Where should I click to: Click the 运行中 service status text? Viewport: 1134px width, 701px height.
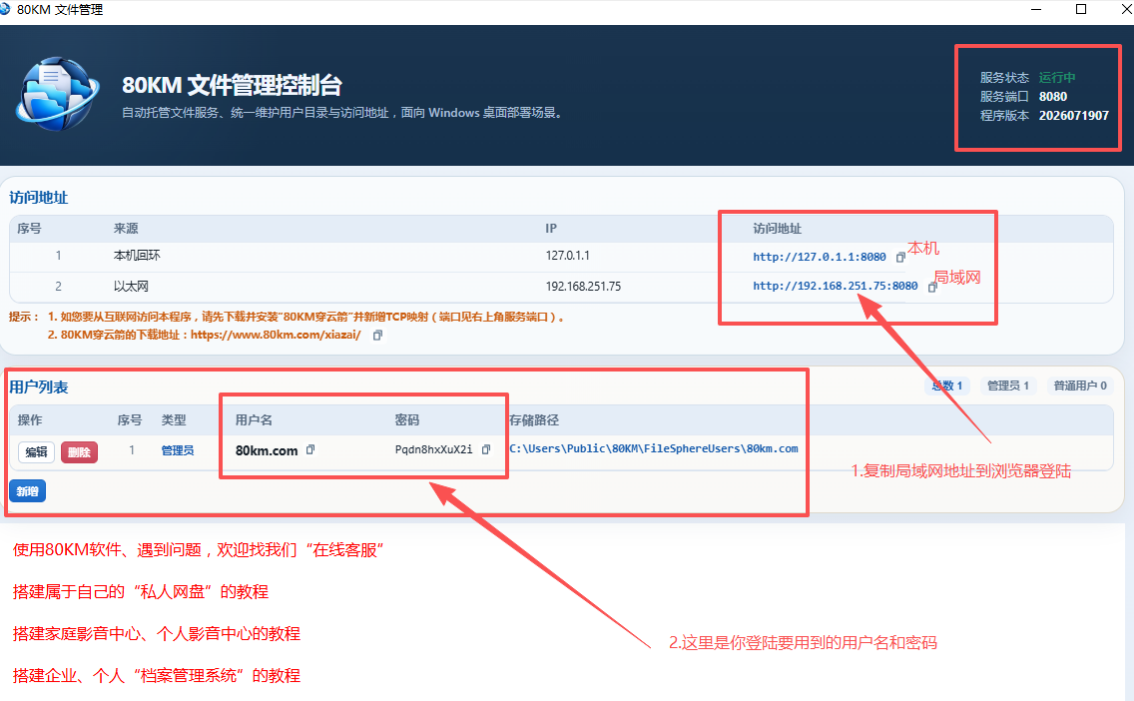1057,77
